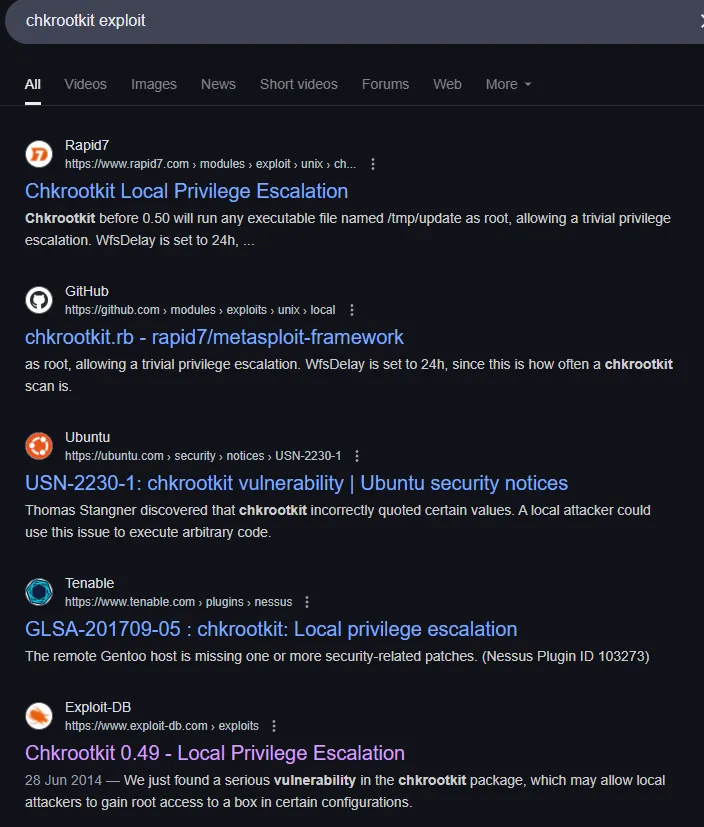Switch to the Videos tab
Viewport: 704px width, 827px height.
tap(86, 84)
